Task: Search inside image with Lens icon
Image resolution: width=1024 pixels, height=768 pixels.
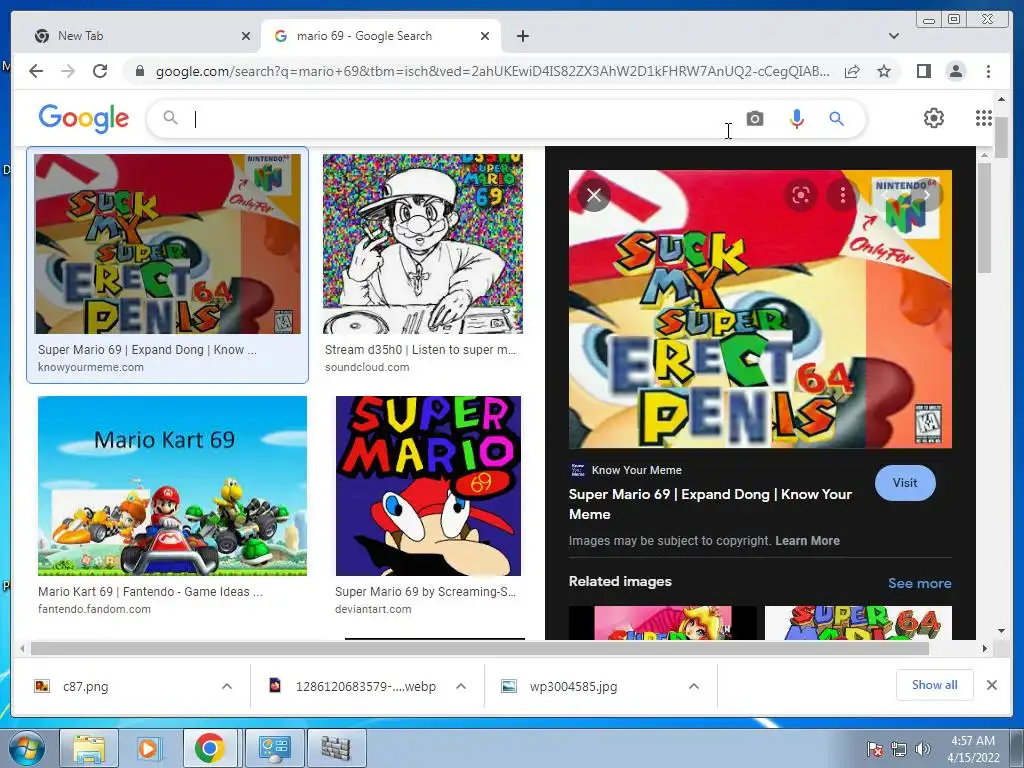Action: [801, 195]
